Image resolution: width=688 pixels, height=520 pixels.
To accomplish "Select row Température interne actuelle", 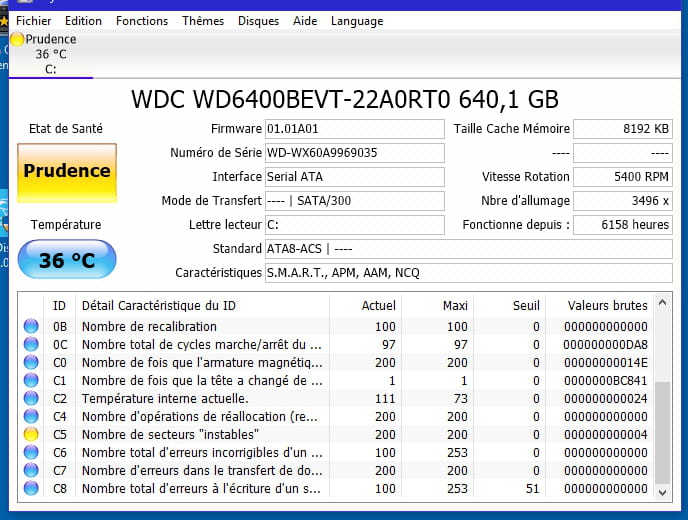I will coord(336,398).
